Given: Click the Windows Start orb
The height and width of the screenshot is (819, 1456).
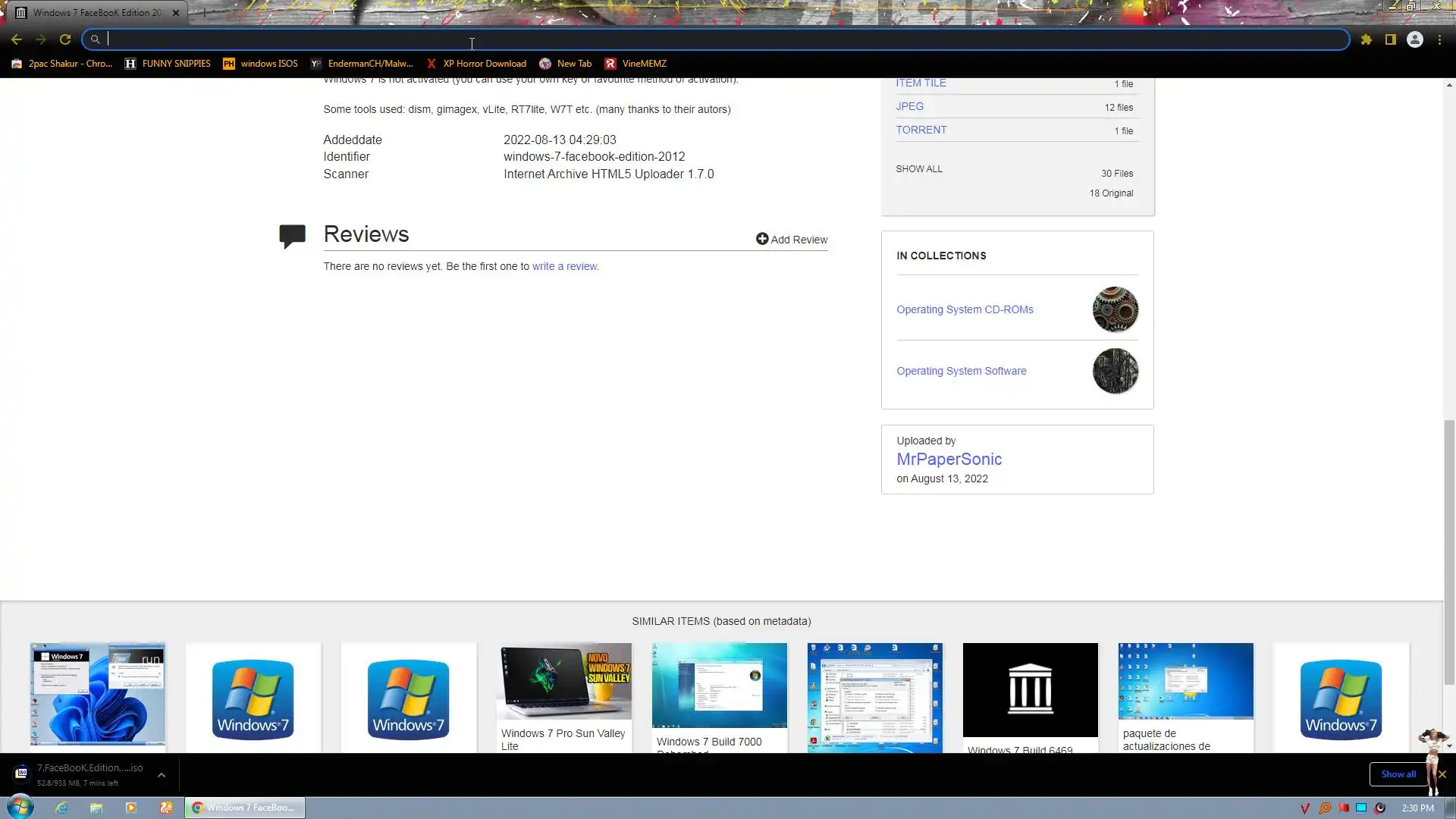Looking at the screenshot, I should (x=20, y=807).
